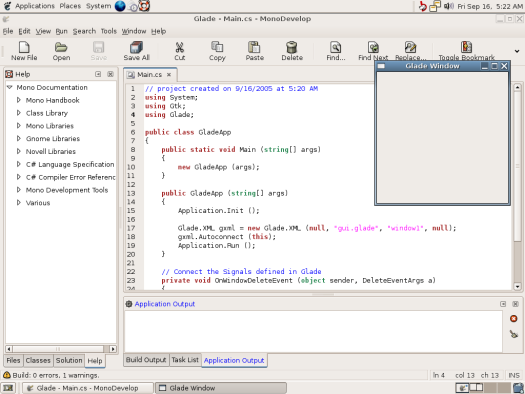525x394 pixels.
Task: Open the GNOME Applications menu
Action: coord(34,6)
